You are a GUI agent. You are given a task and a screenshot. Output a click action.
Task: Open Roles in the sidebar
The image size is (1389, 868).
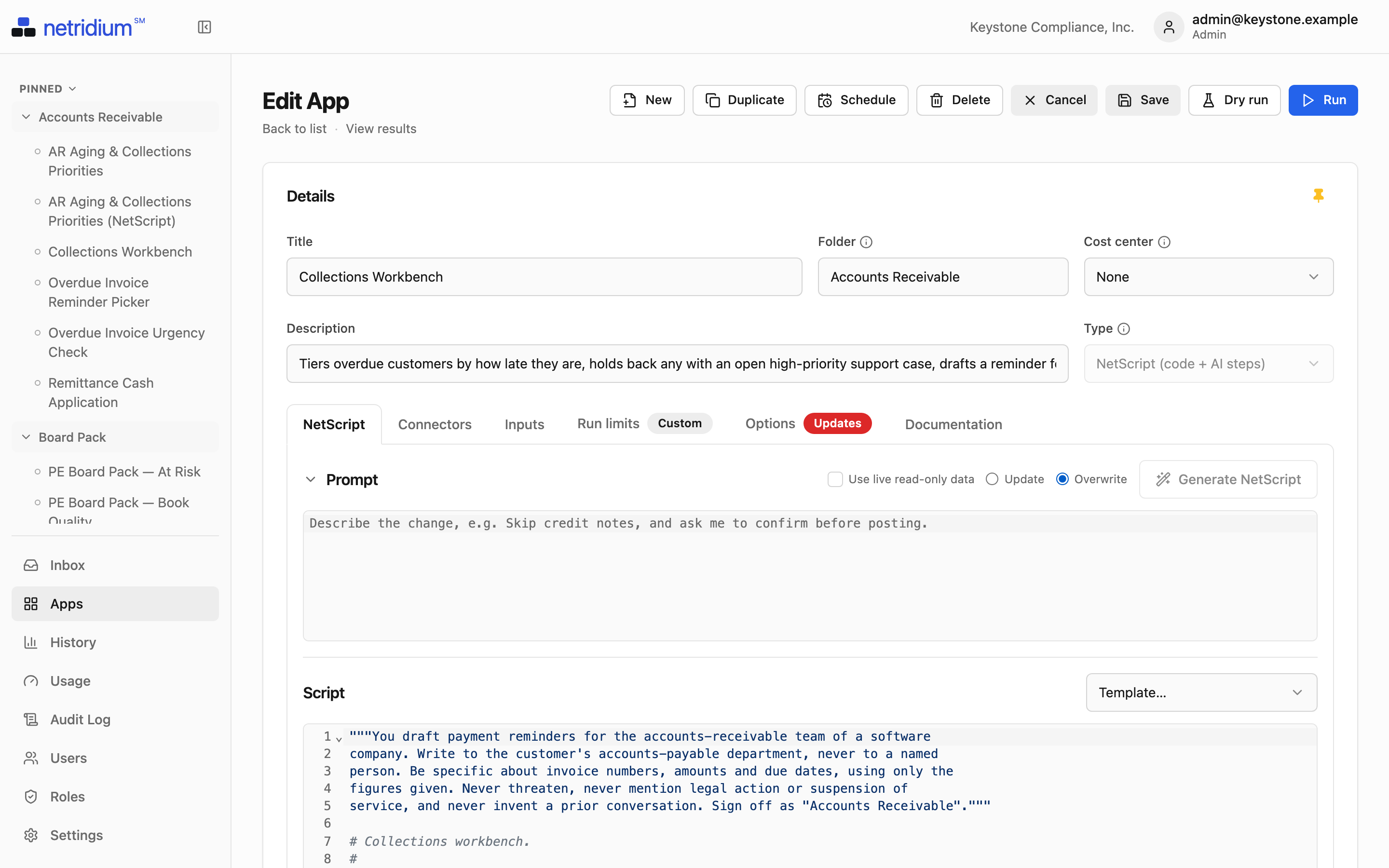tap(115, 796)
